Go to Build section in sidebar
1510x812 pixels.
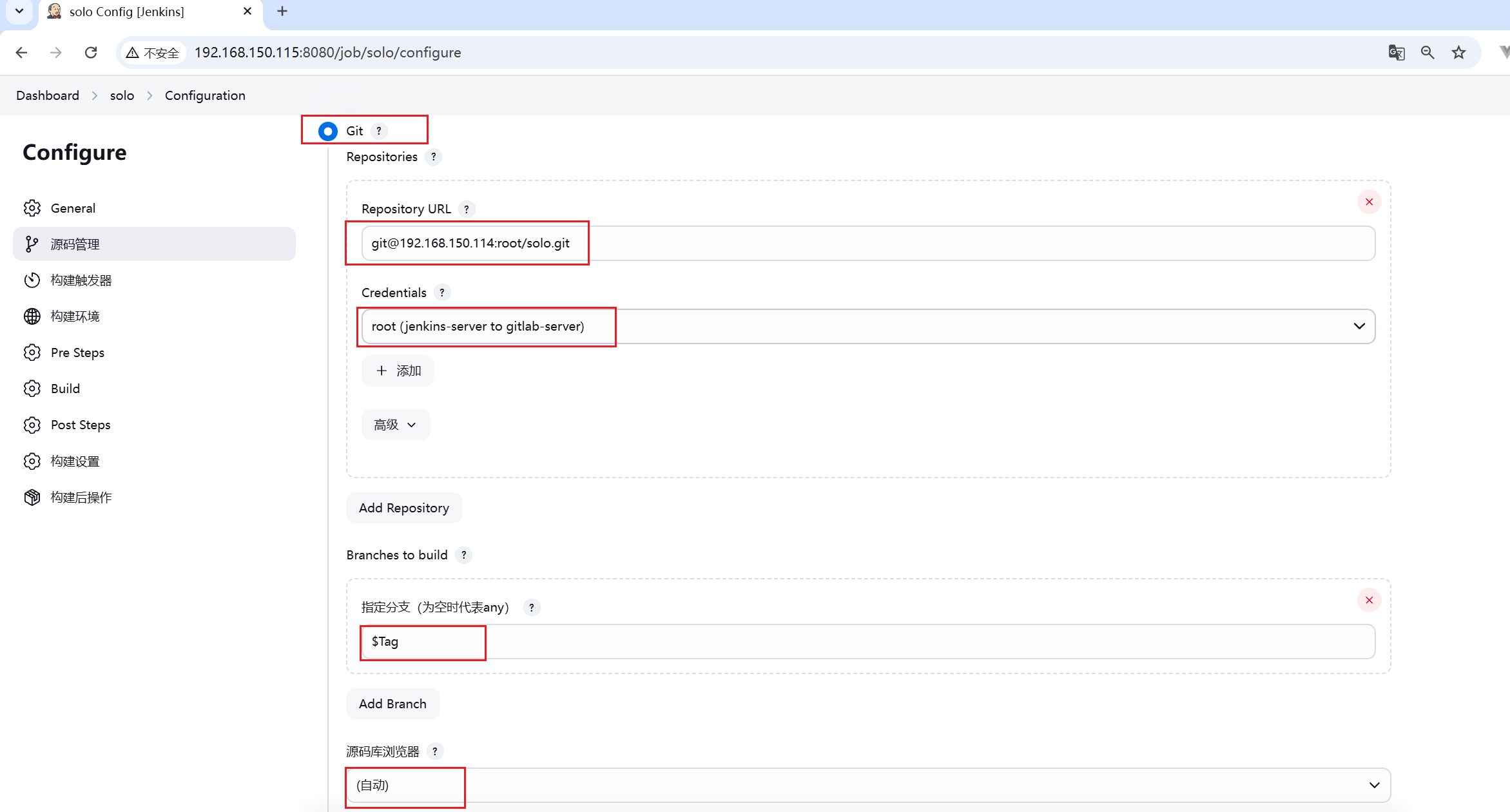point(154,389)
